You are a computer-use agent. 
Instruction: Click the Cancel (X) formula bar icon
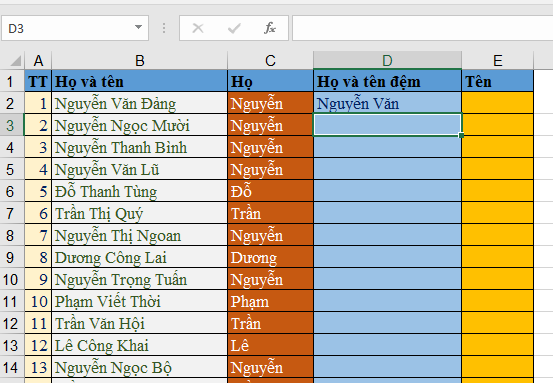[x=198, y=28]
